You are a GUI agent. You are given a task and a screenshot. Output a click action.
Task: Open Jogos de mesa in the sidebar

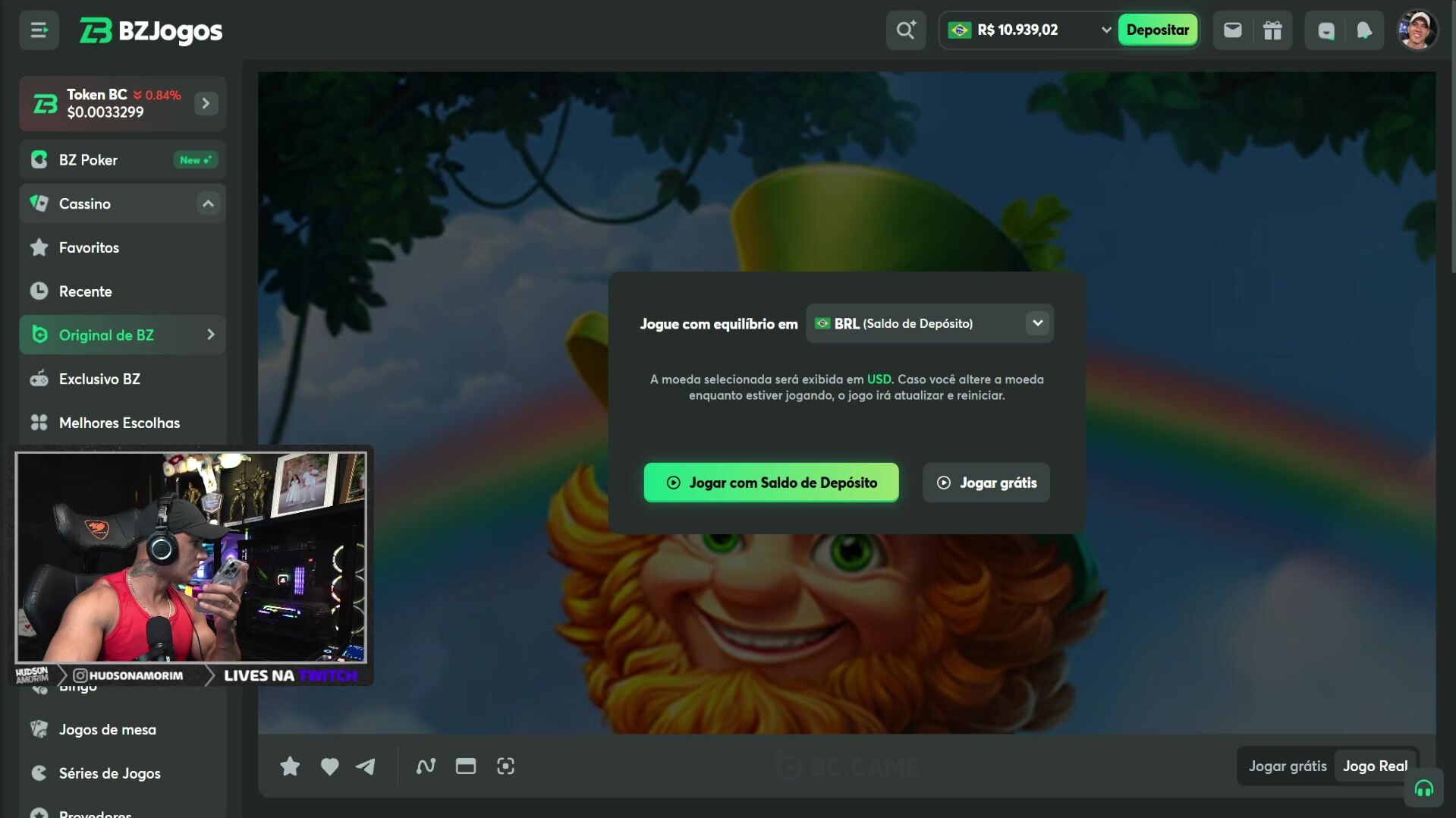pos(122,729)
